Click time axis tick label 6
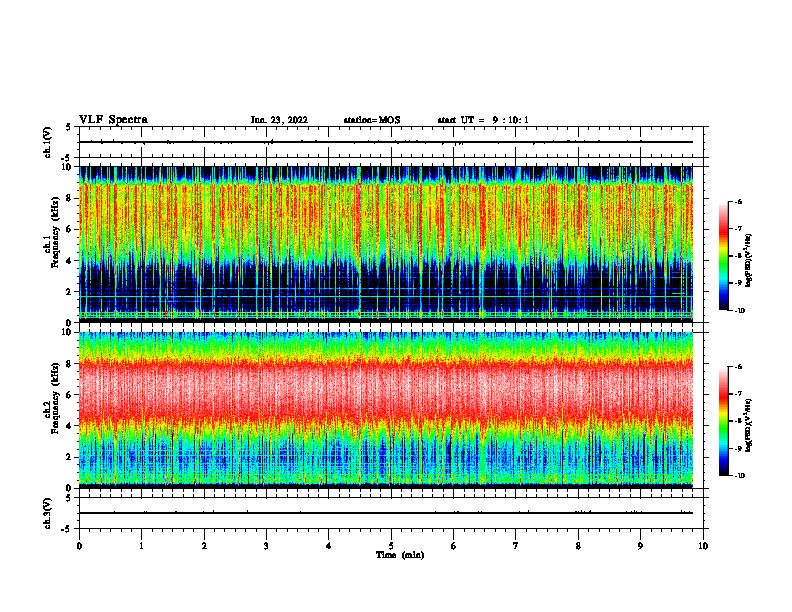The image size is (792, 612). [x=454, y=546]
